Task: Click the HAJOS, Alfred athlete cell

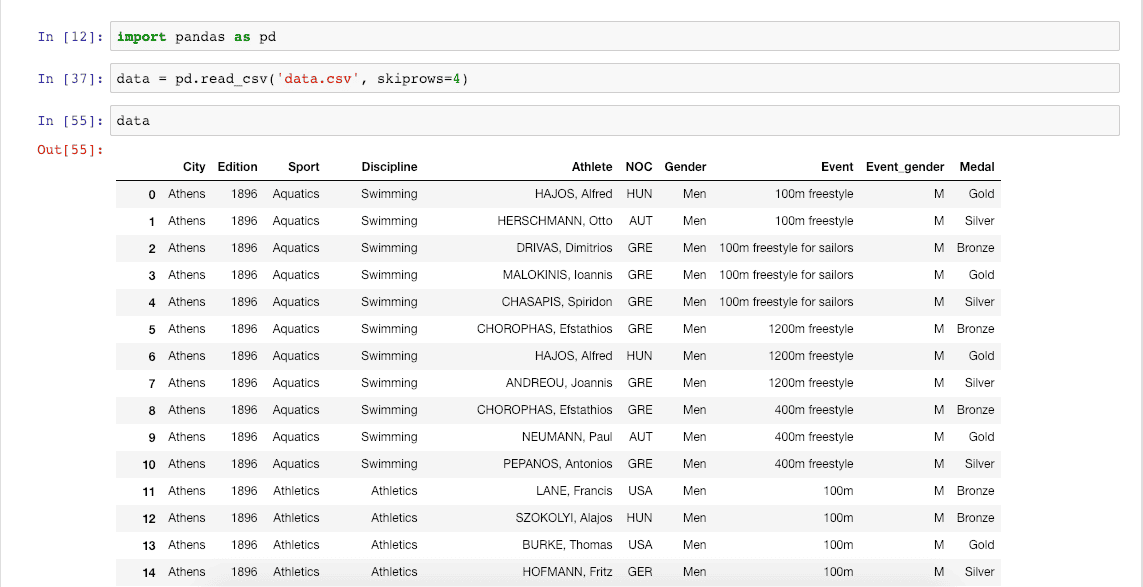Action: pyautogui.click(x=573, y=194)
